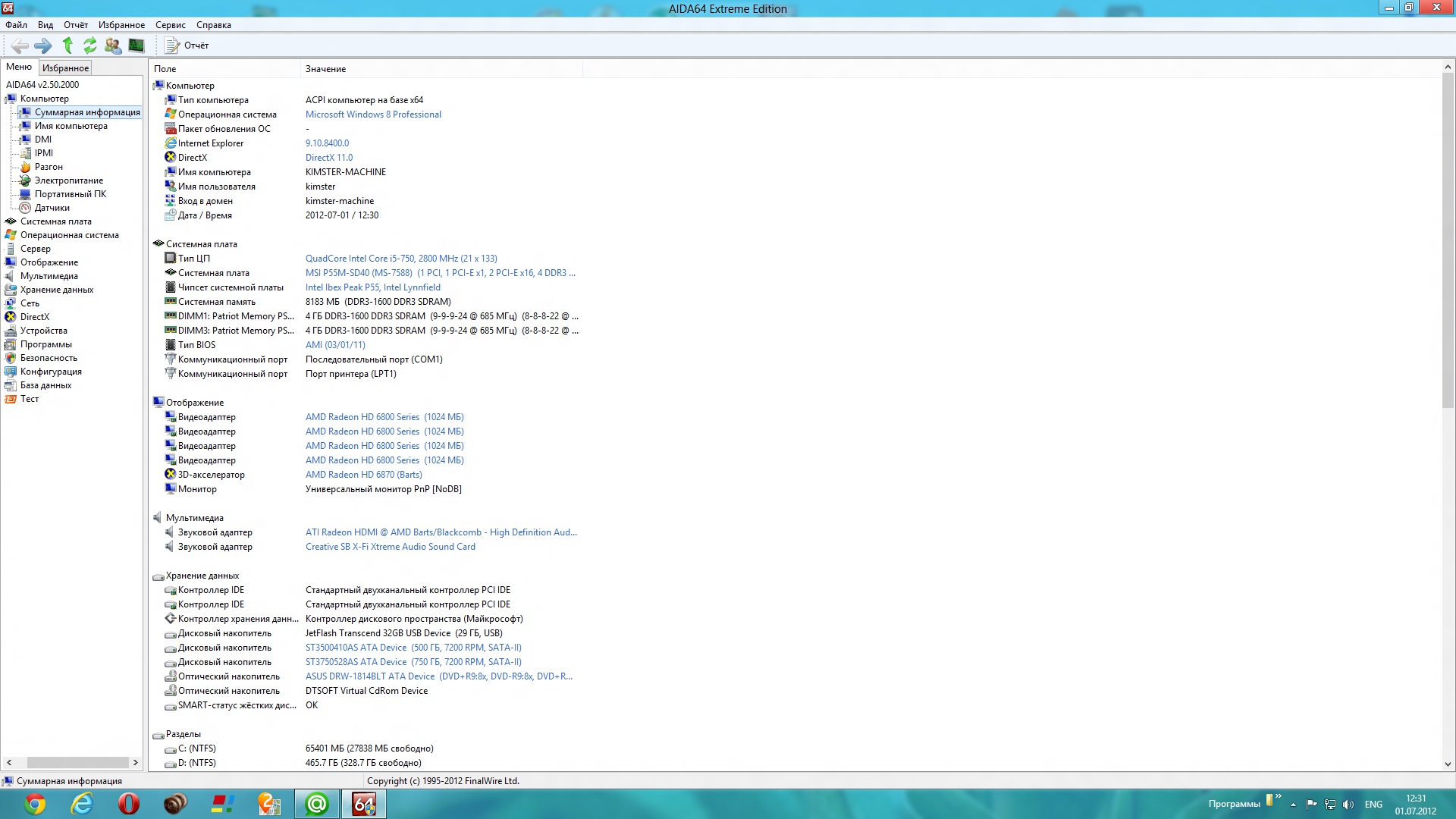The height and width of the screenshot is (819, 1456).
Task: Select Устройства devices in sidebar tree
Action: [43, 331]
